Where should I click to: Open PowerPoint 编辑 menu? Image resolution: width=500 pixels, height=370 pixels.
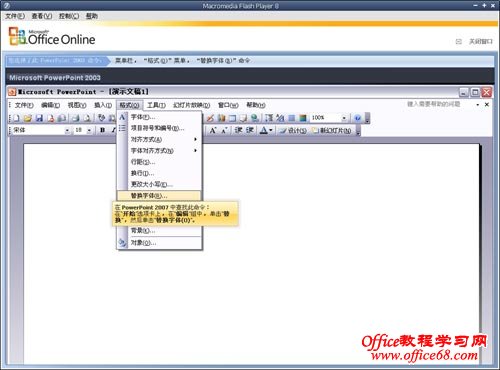coord(50,105)
